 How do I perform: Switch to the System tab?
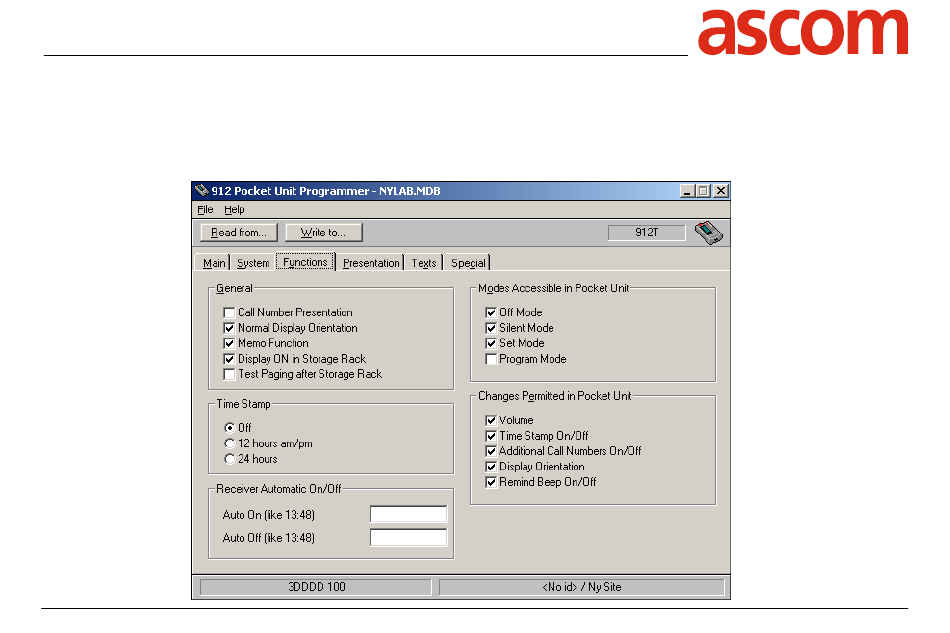tap(253, 263)
